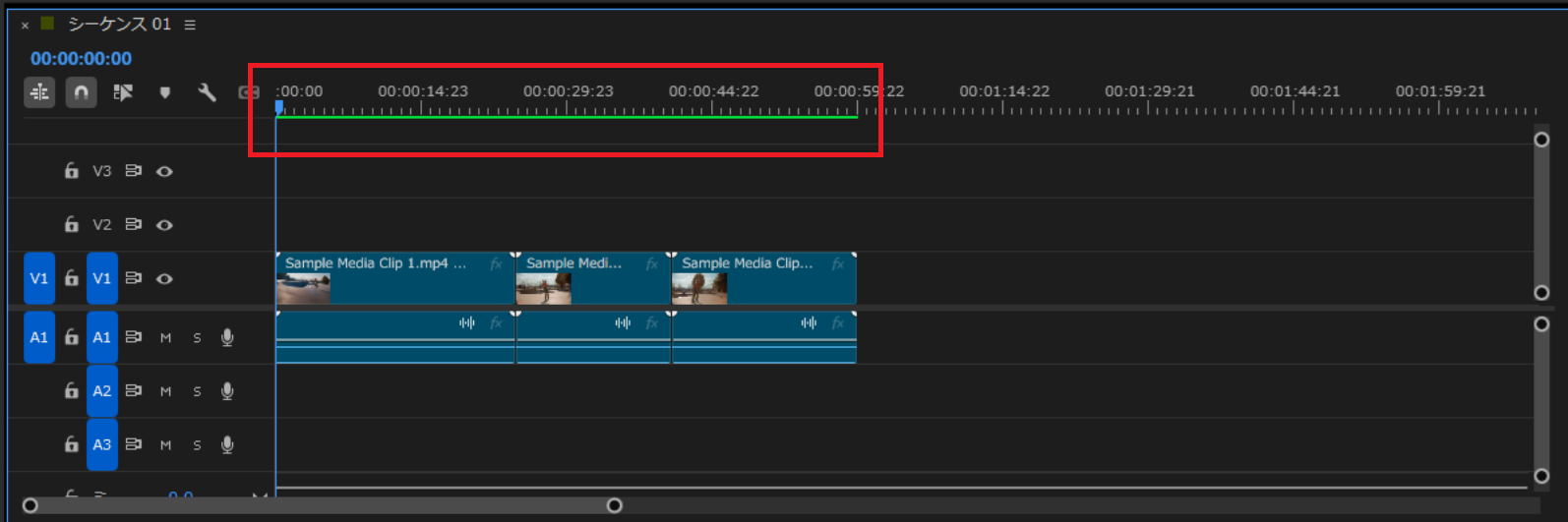
Task: Toggle insert sequences as nests icon
Action: click(x=39, y=92)
